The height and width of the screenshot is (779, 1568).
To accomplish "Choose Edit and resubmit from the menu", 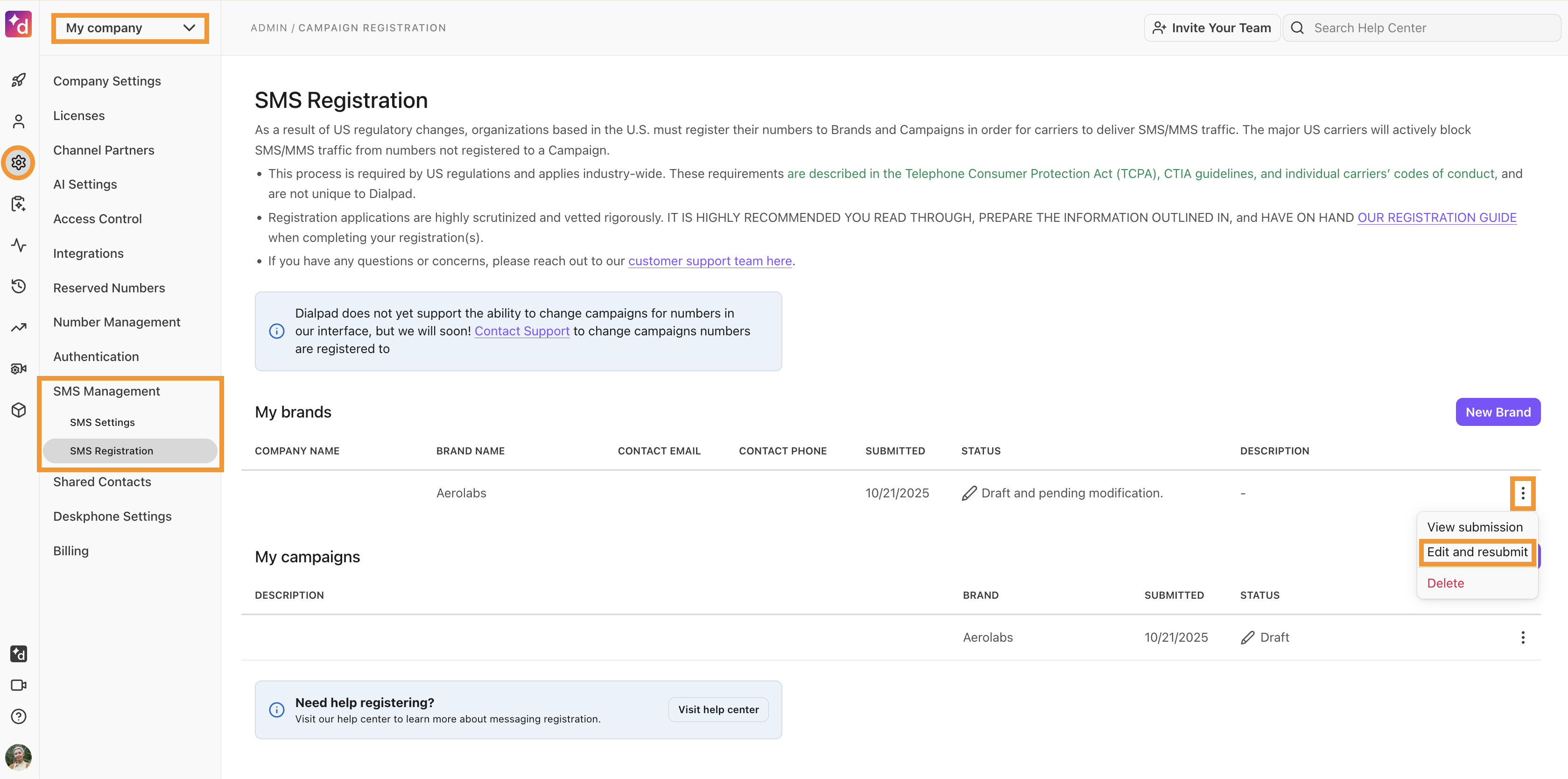I will point(1477,552).
